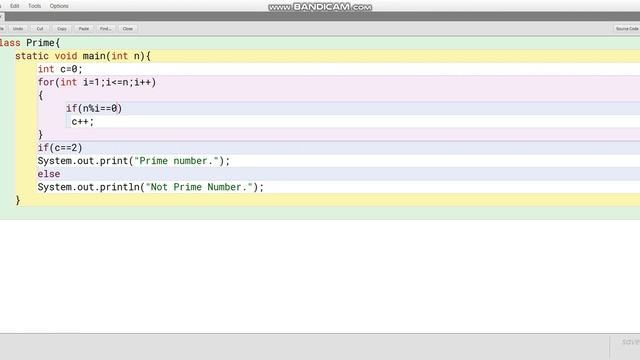Open the Options menu

[x=59, y=6]
